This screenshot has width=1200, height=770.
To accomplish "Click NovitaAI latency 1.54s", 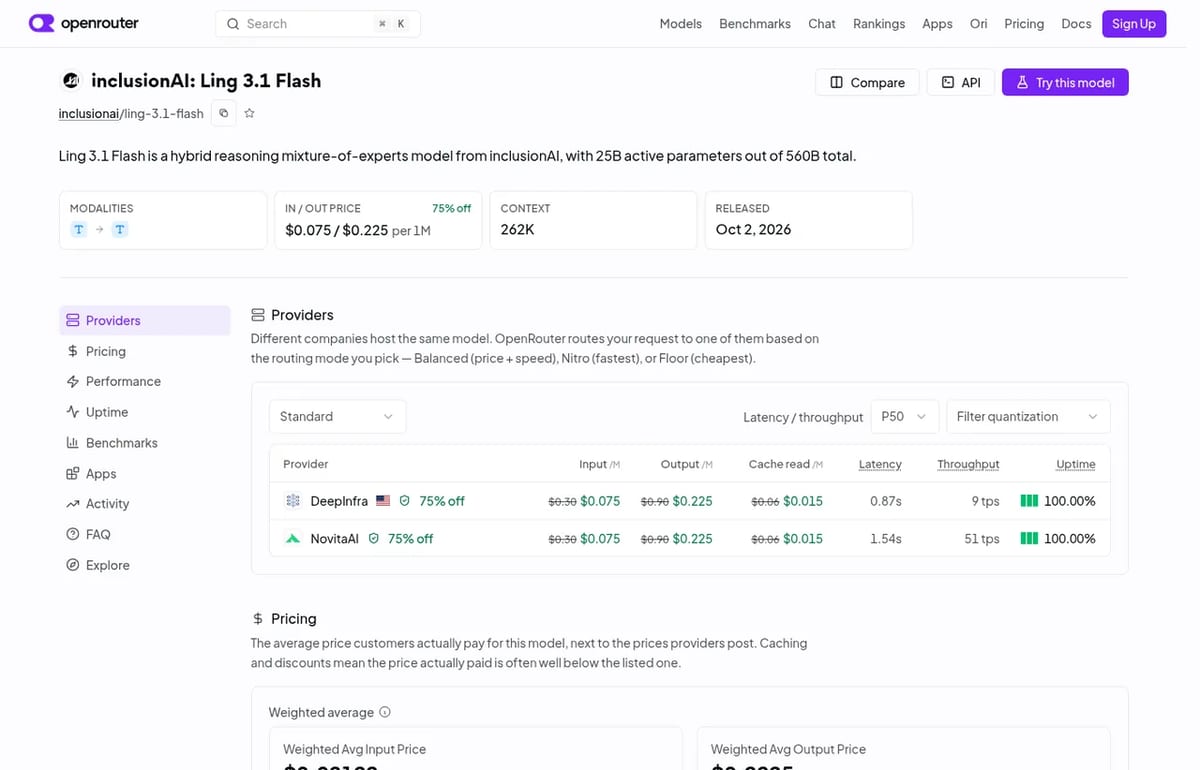I will coord(886,539).
